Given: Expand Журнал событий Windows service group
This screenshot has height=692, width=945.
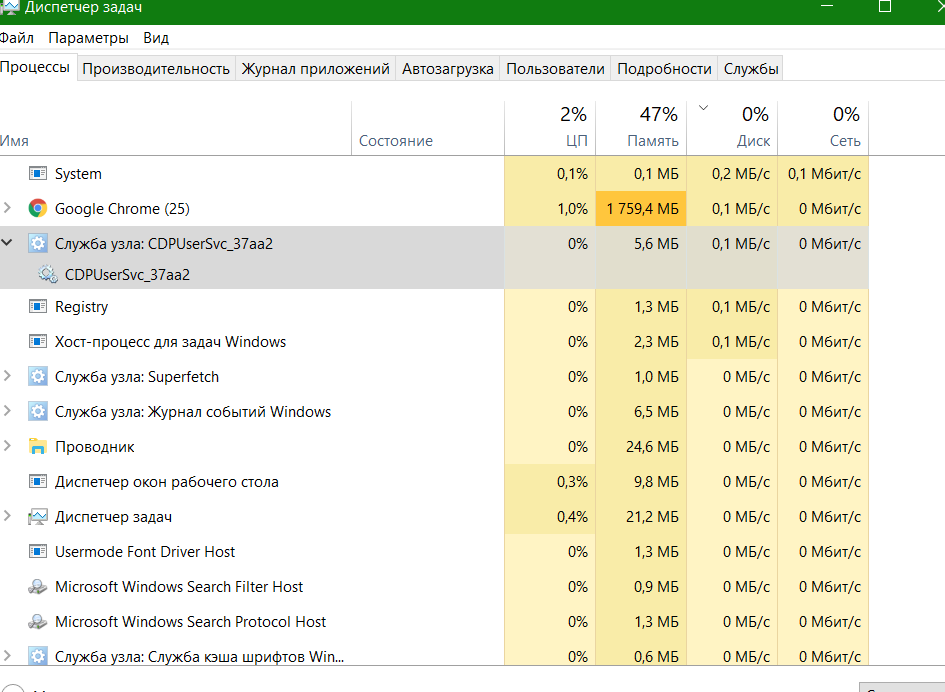Looking at the screenshot, I should point(8,412).
